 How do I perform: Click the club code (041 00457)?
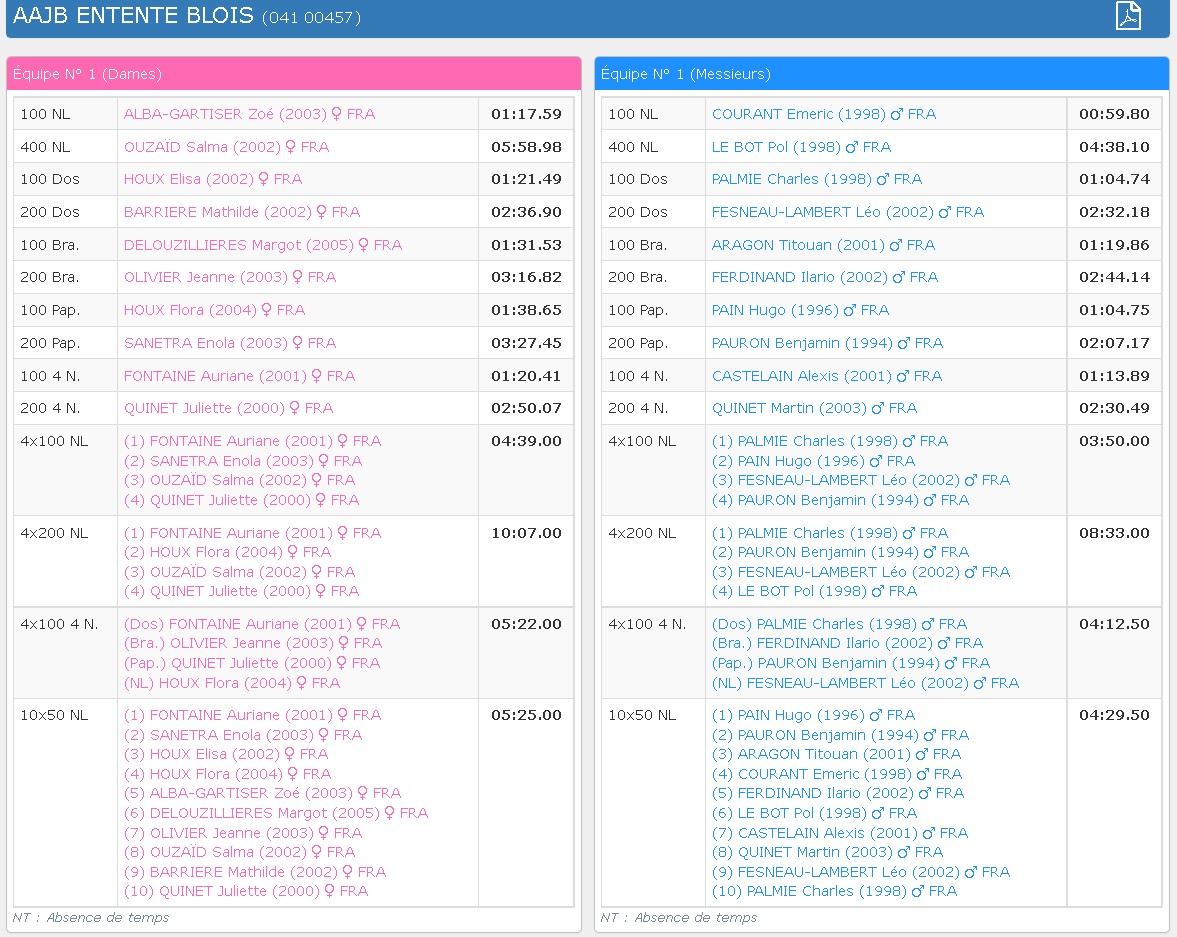tap(312, 18)
